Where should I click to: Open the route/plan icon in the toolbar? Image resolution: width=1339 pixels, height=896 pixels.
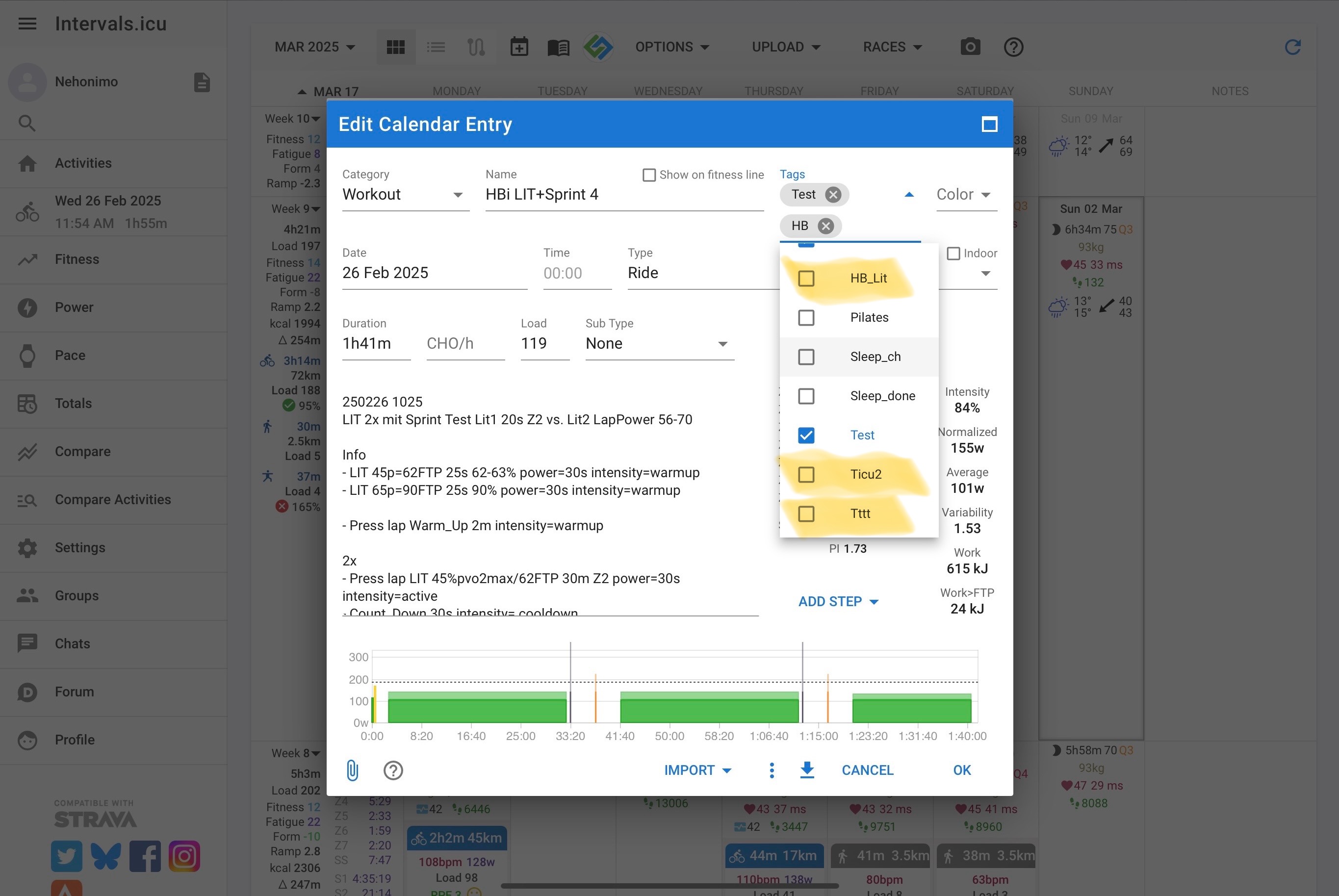point(476,47)
